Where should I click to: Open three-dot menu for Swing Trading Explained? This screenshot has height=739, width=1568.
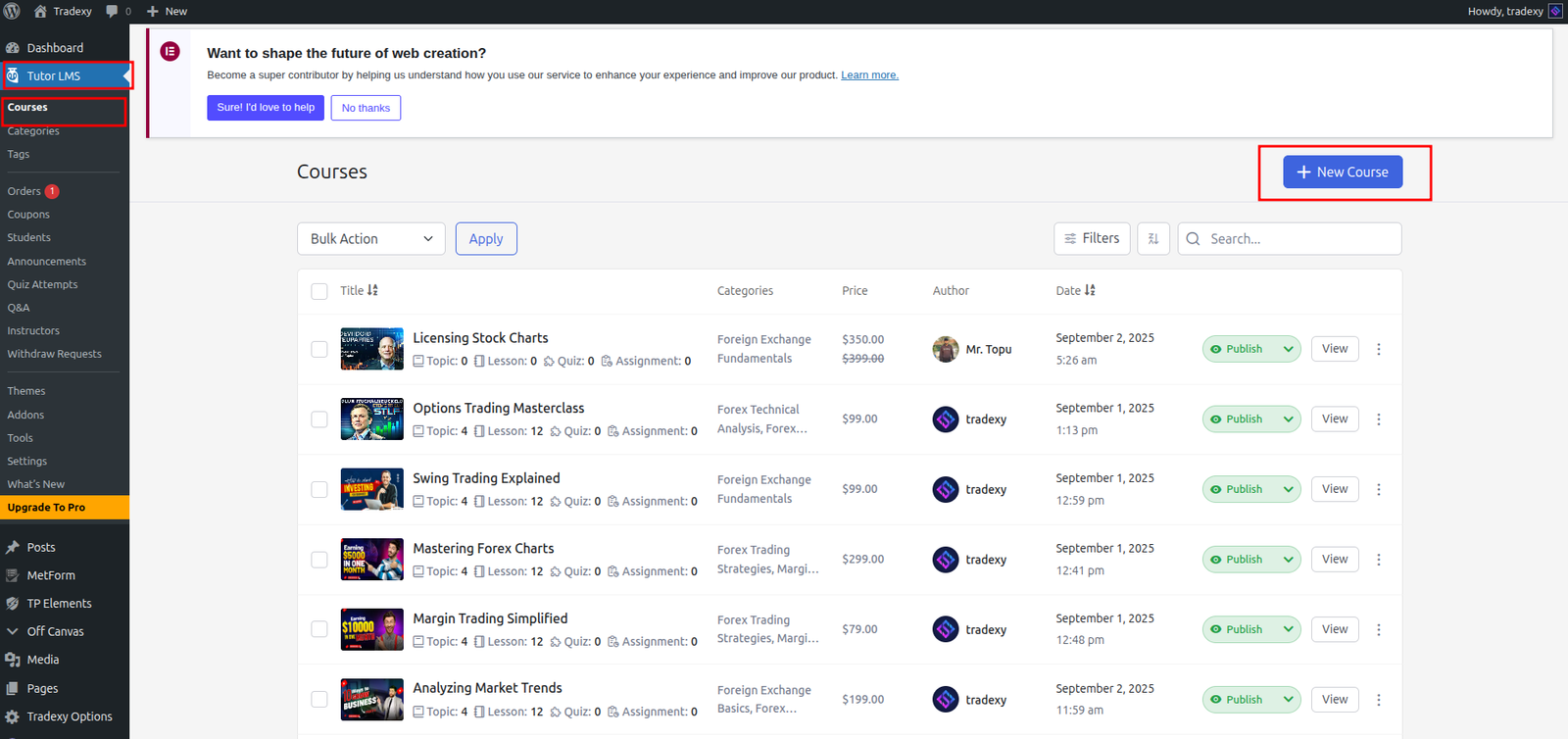(1379, 489)
